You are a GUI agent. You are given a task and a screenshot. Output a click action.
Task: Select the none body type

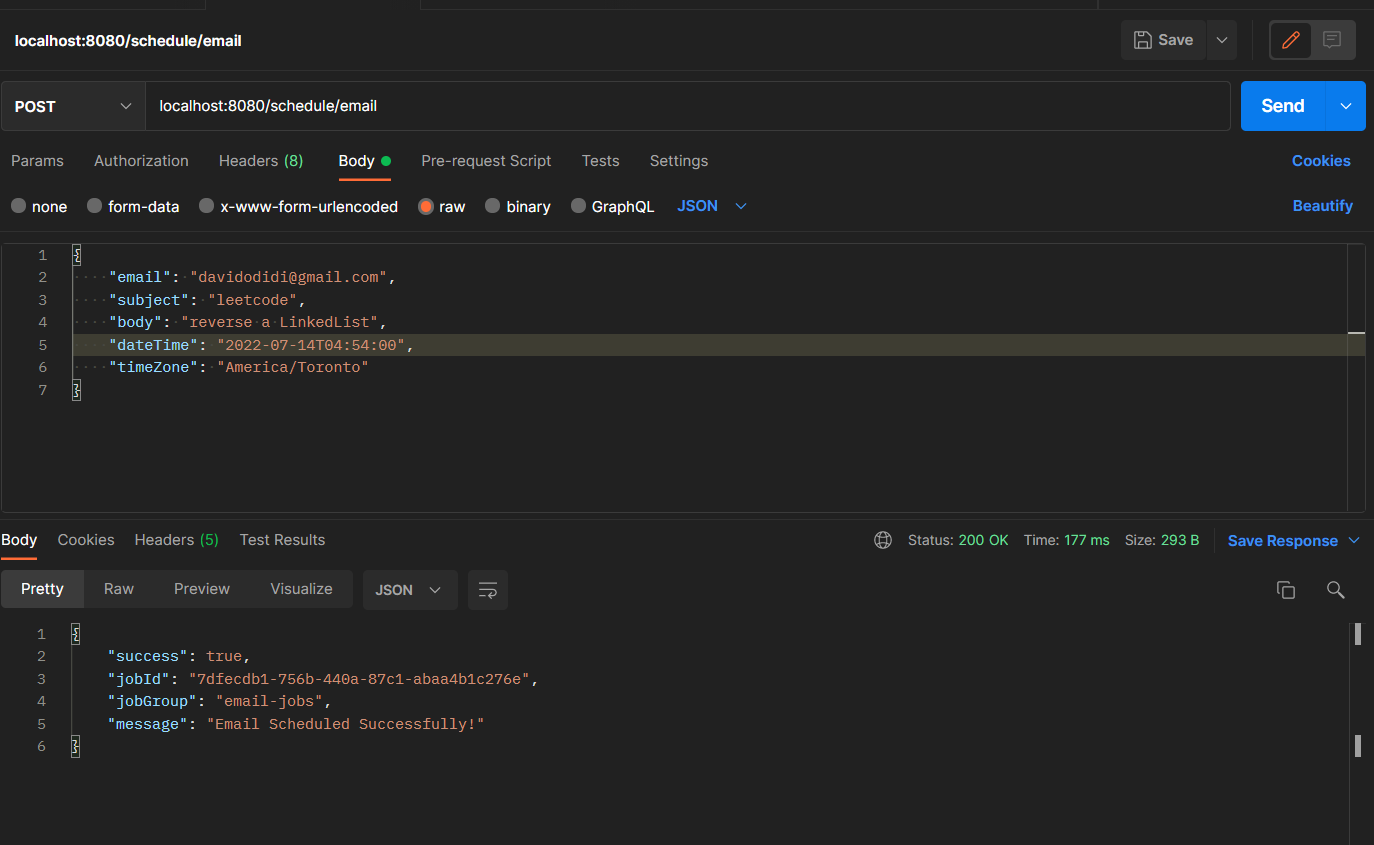coord(39,207)
